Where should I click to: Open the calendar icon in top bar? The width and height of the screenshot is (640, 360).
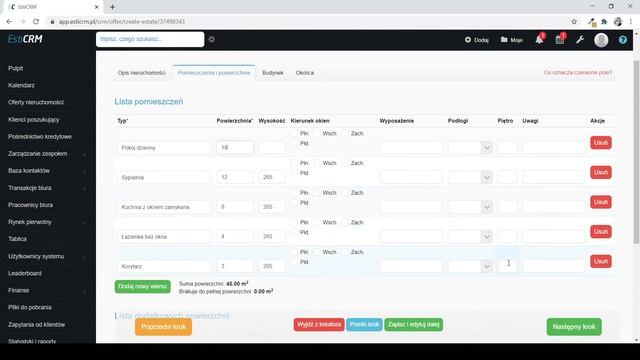(x=560, y=40)
